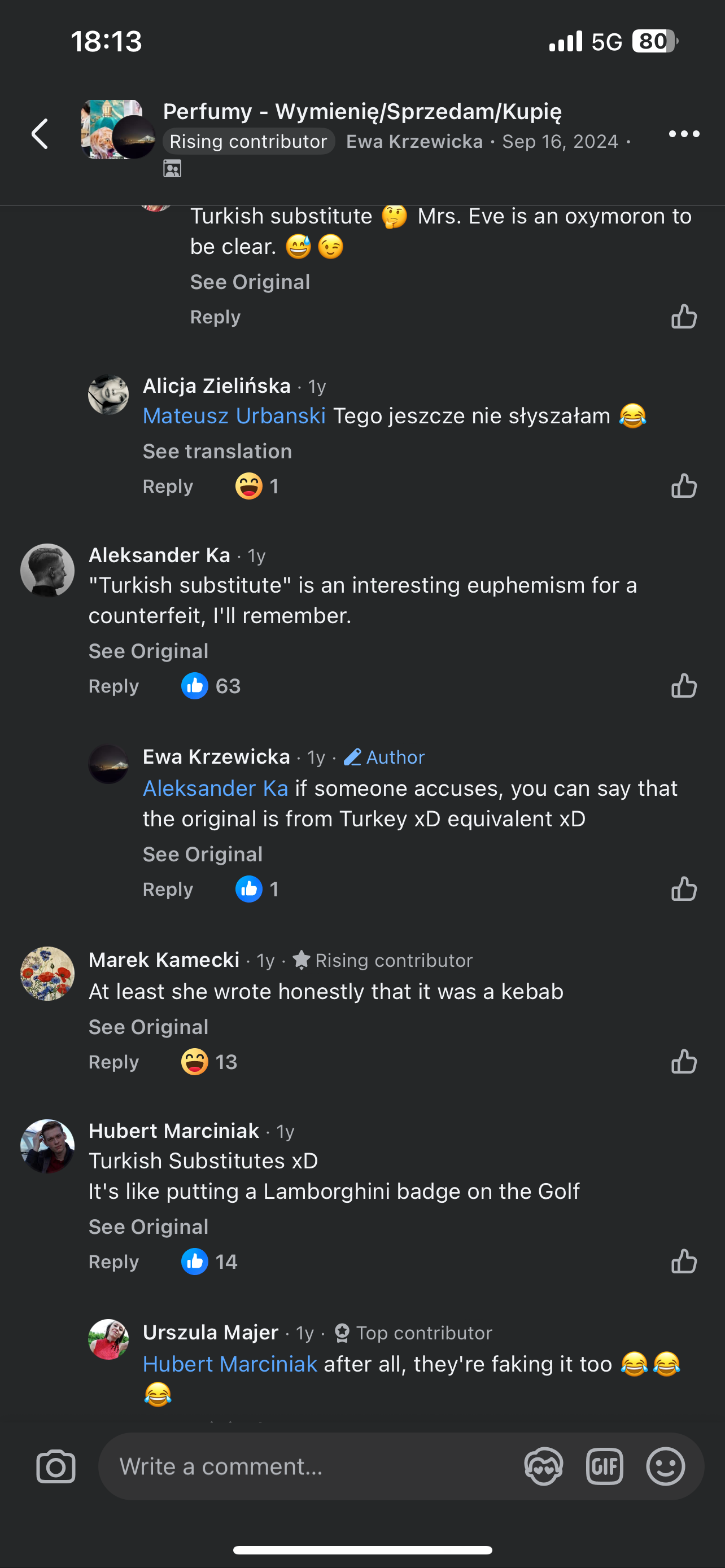
Task: Open the avatar sticker picker
Action: (x=543, y=1466)
